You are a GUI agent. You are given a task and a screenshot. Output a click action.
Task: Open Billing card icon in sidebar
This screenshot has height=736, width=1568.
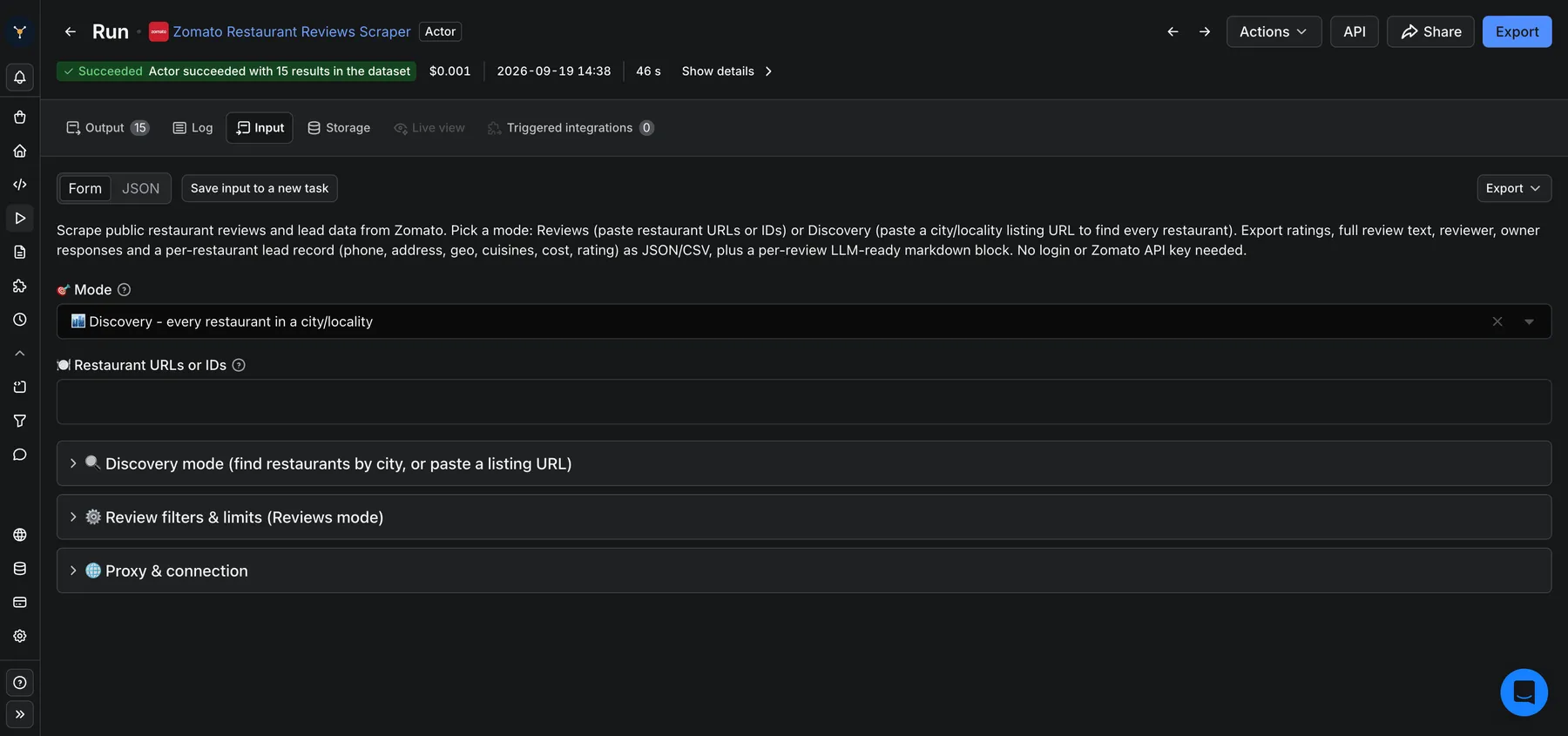[19, 602]
